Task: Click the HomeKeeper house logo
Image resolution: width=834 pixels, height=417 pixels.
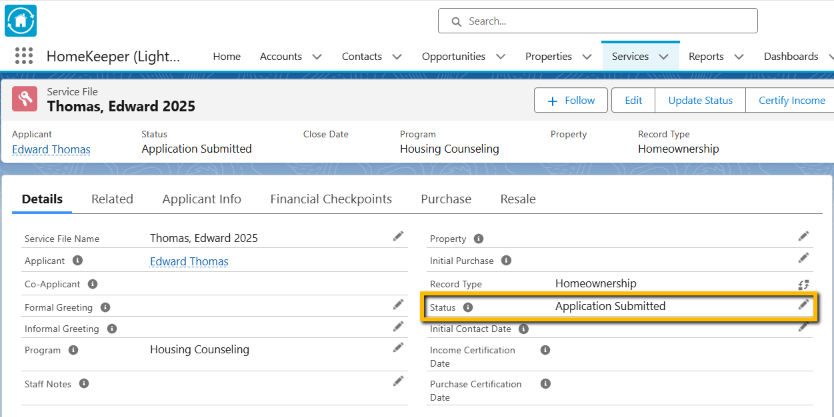Action: pos(21,20)
